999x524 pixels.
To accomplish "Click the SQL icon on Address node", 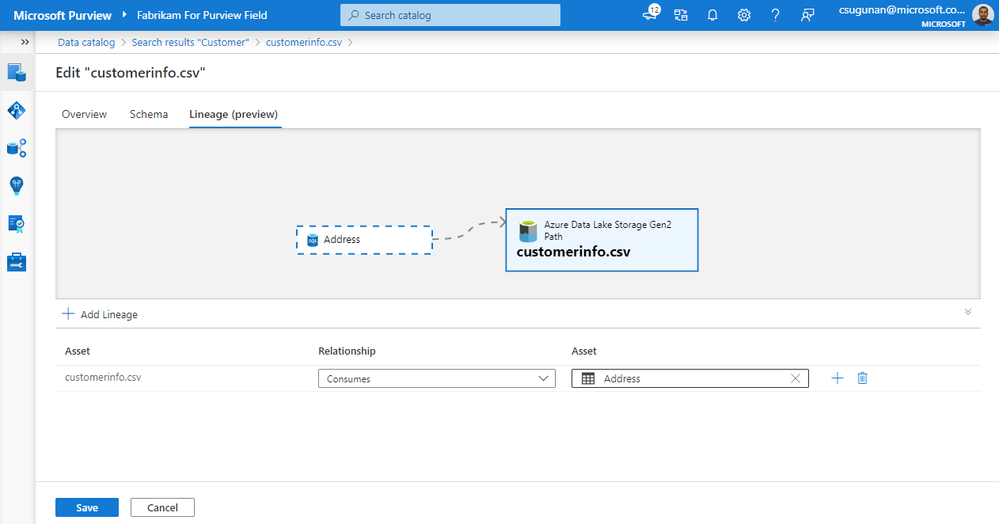I will (x=312, y=240).
